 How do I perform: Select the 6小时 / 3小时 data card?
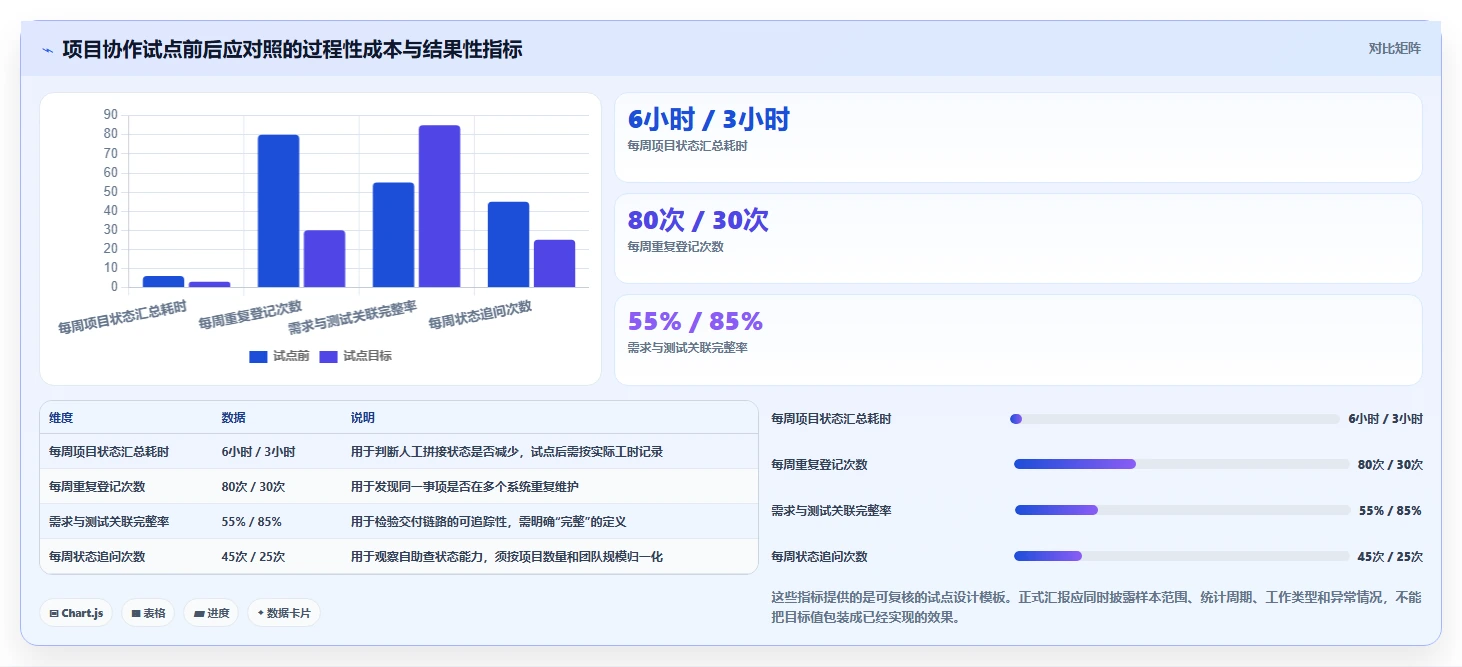tap(1018, 138)
